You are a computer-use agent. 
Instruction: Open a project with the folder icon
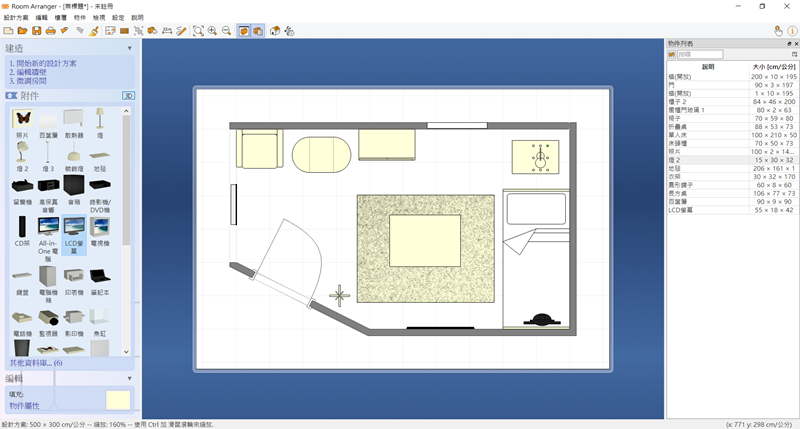22,31
